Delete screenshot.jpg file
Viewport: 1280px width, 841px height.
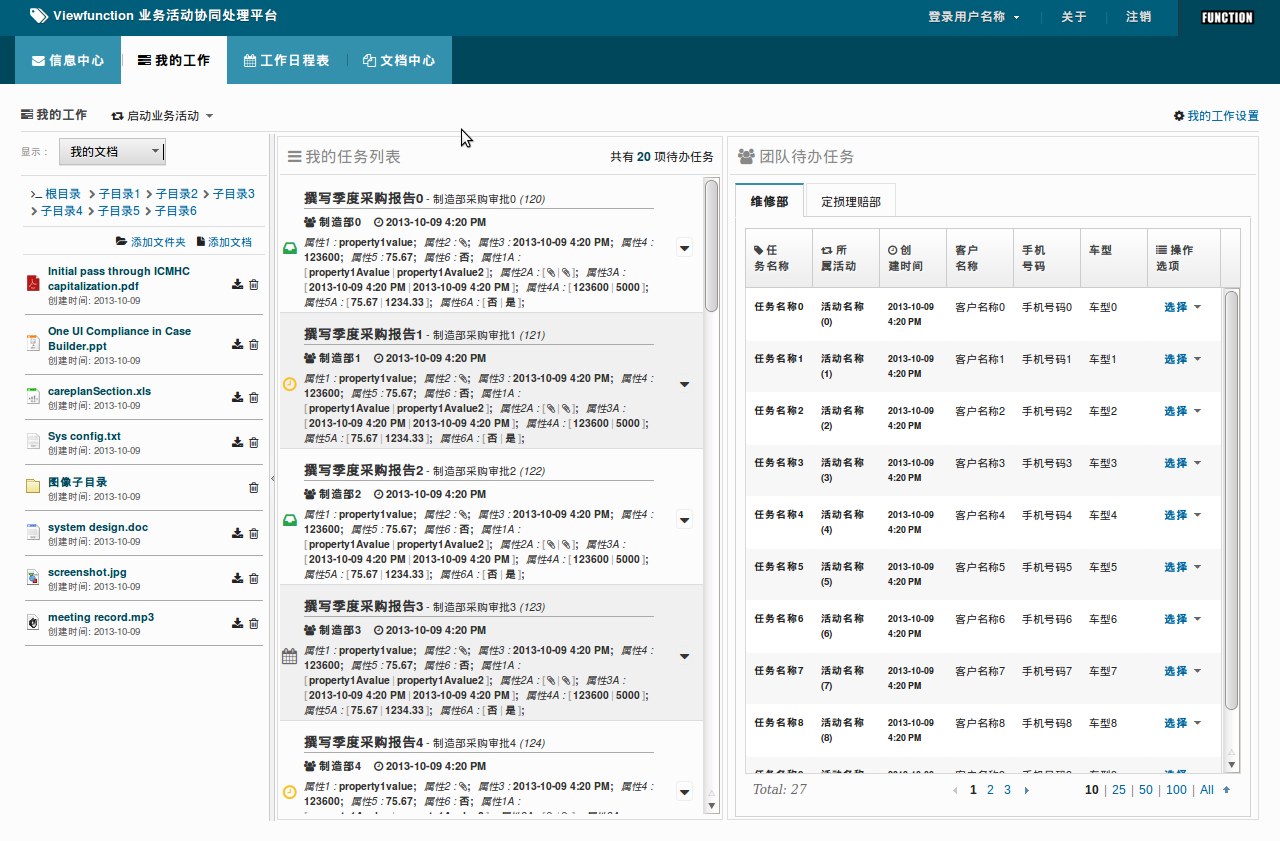[x=253, y=578]
